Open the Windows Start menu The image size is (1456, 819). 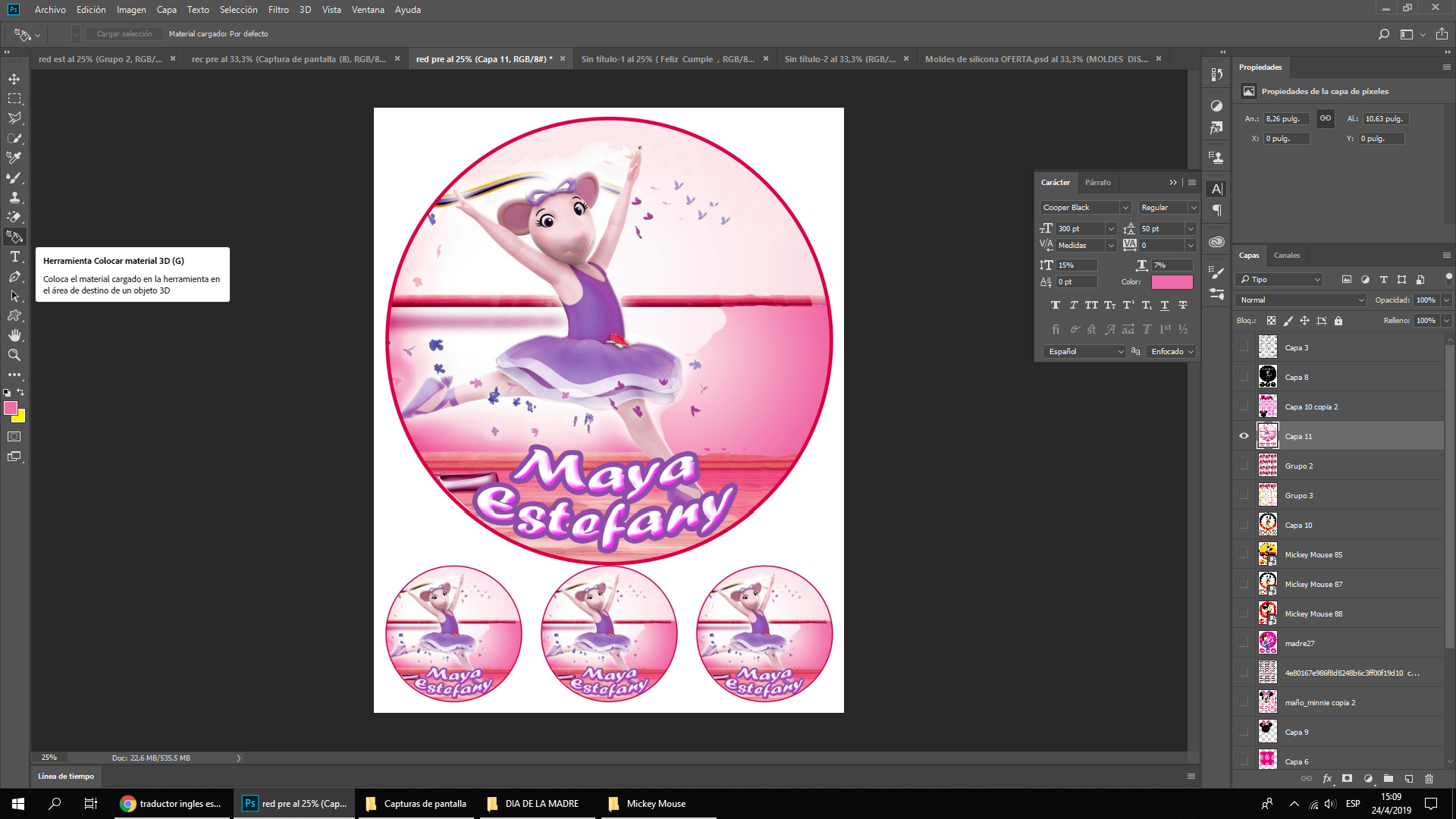pos(18,804)
